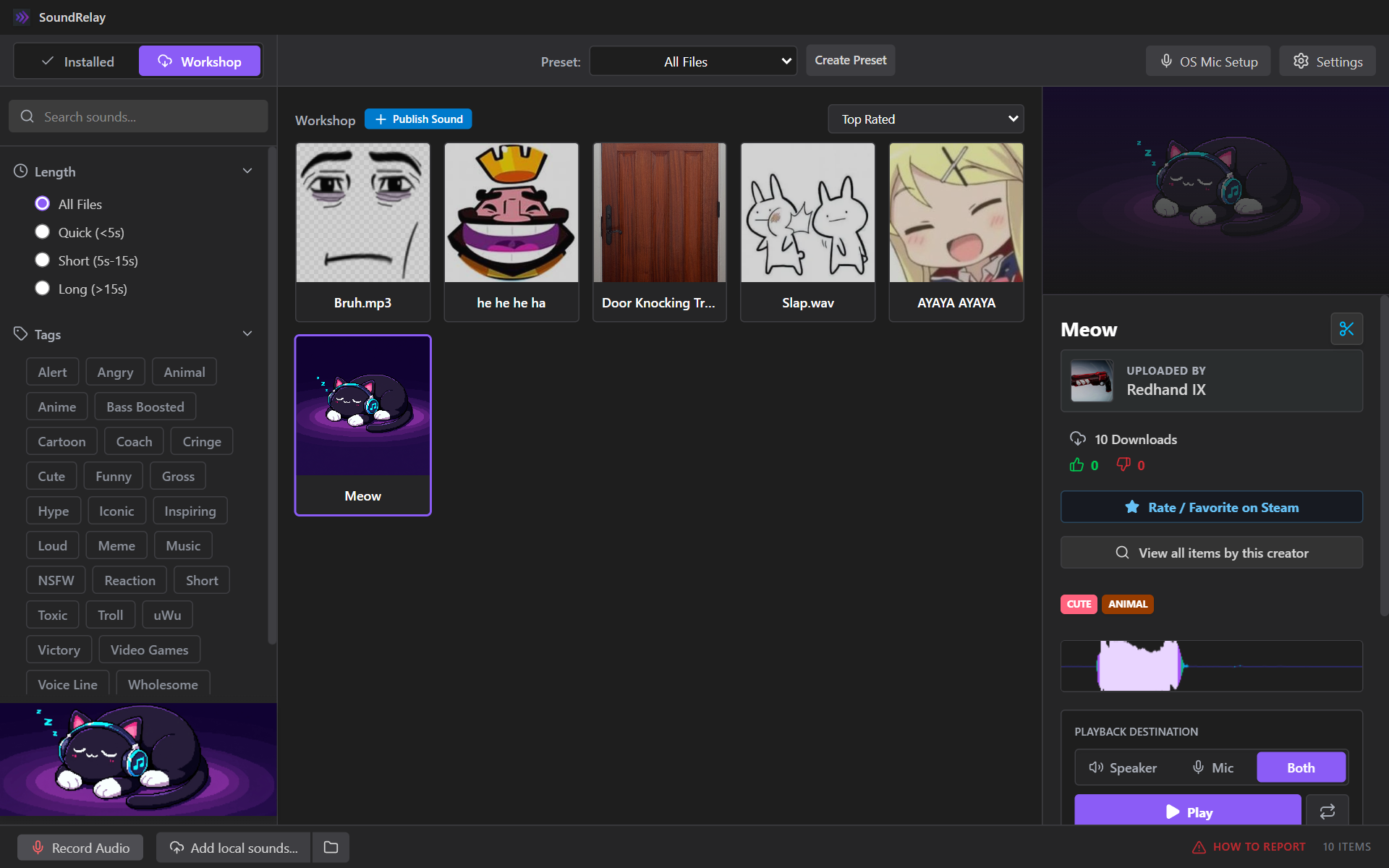Select the Quick (<5s) radio option
The height and width of the screenshot is (868, 1389).
[43, 231]
